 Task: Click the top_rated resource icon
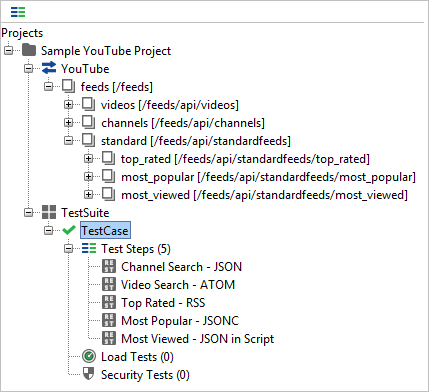pos(109,158)
